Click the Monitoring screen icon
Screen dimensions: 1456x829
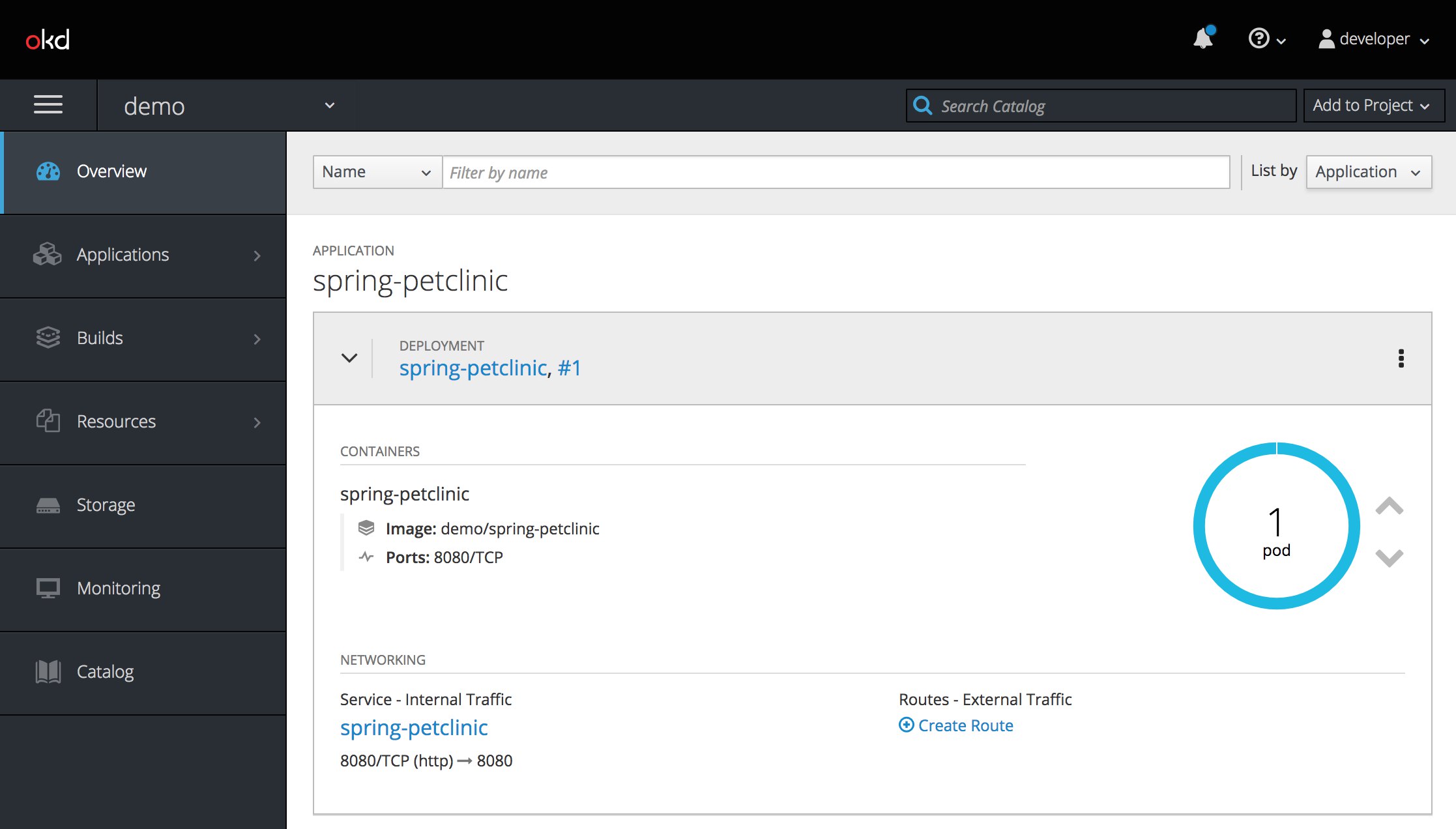(x=48, y=588)
